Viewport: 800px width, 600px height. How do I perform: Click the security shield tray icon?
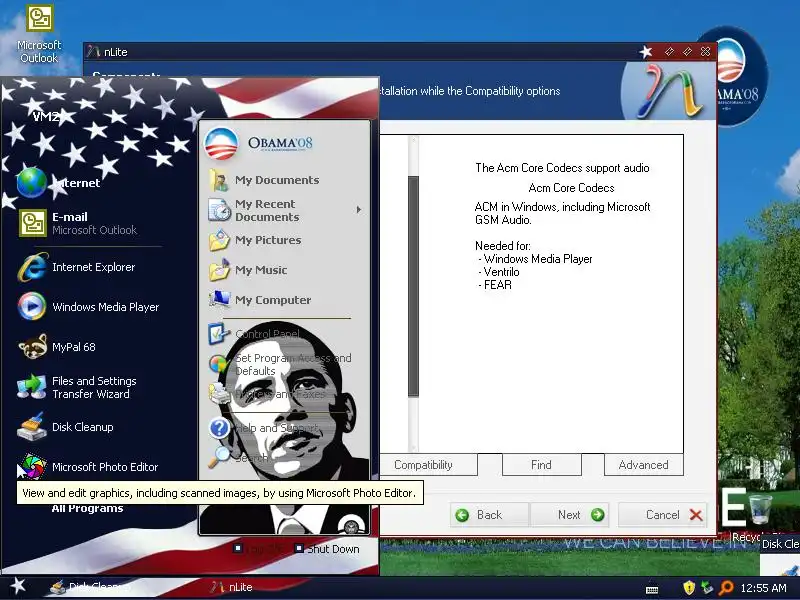point(689,588)
